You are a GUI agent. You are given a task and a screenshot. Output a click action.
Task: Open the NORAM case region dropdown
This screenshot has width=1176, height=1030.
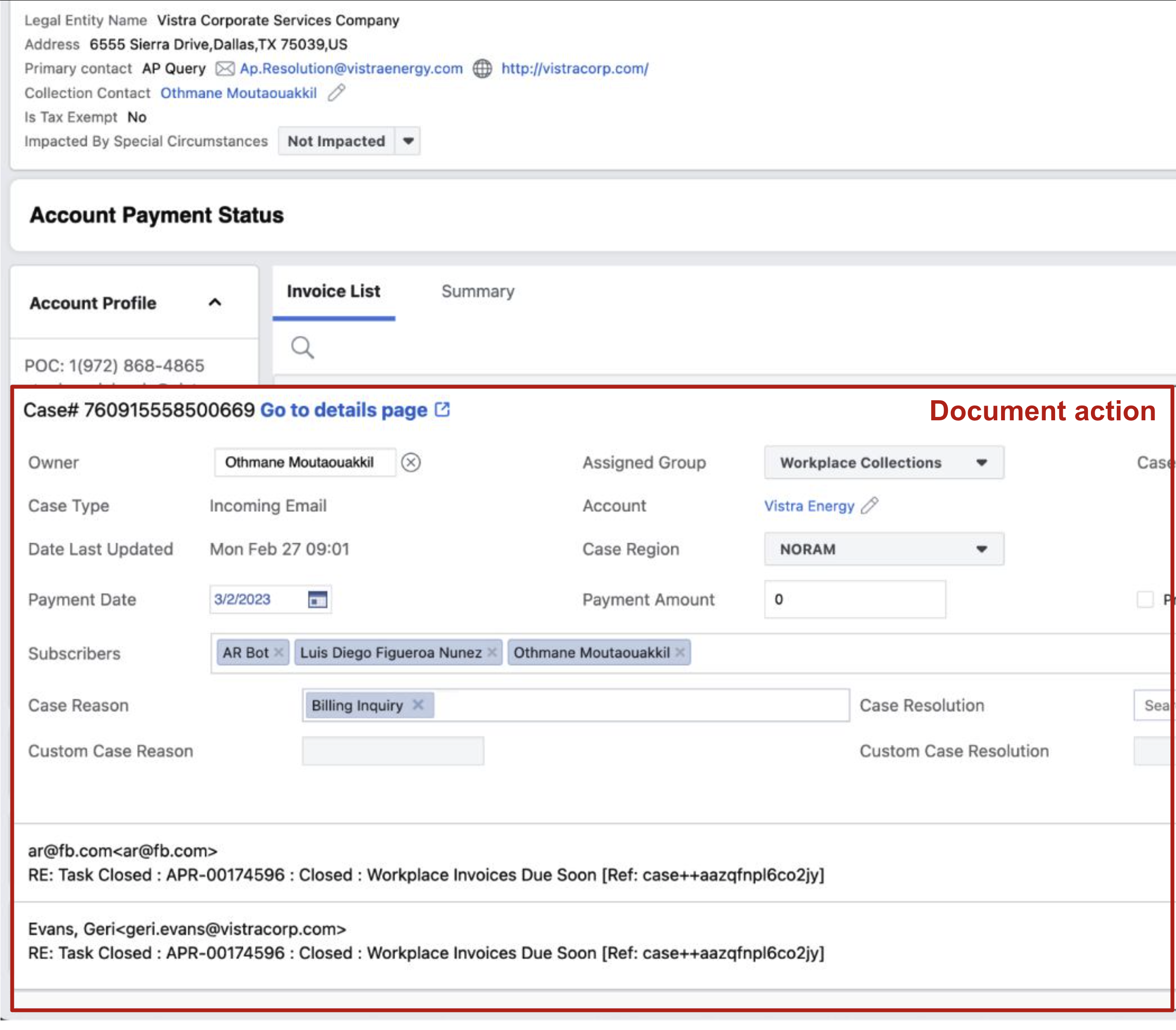click(980, 549)
